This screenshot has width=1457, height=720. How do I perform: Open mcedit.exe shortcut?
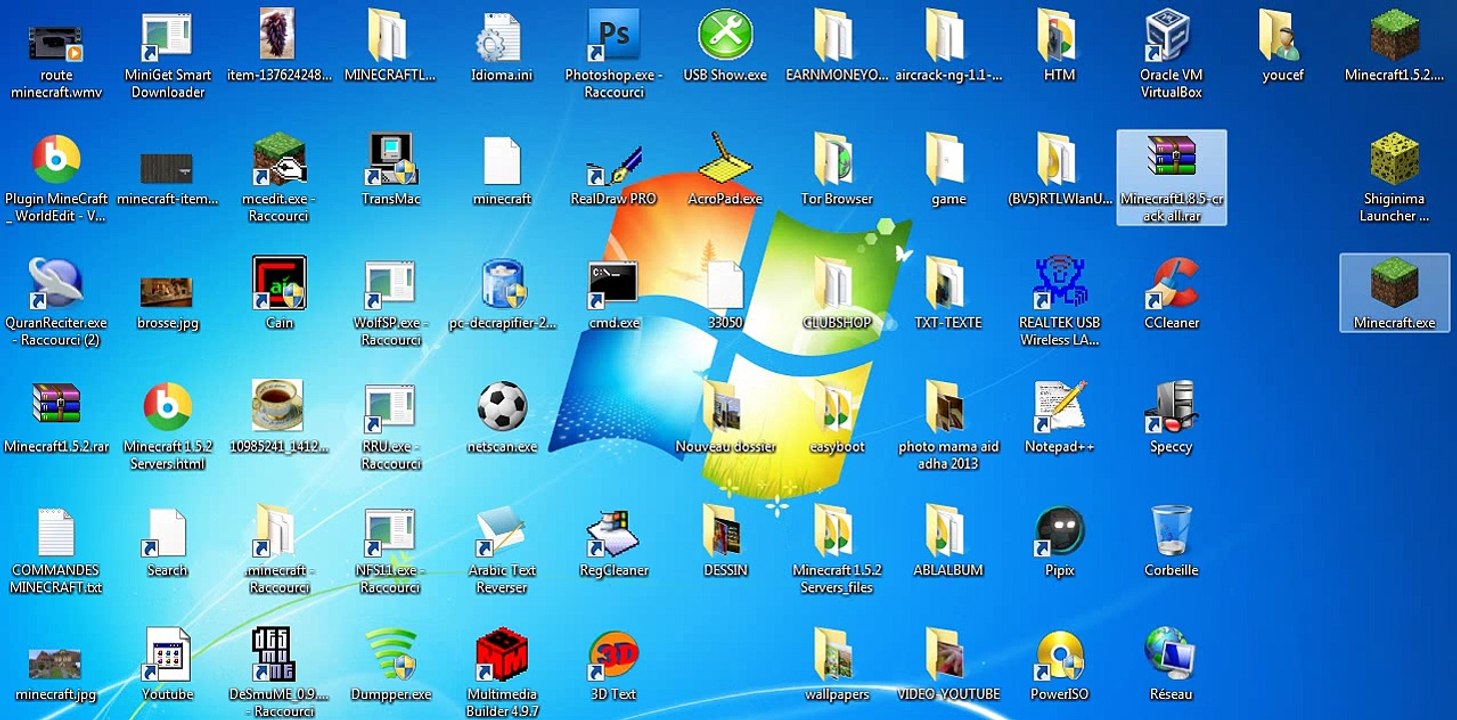pyautogui.click(x=279, y=160)
